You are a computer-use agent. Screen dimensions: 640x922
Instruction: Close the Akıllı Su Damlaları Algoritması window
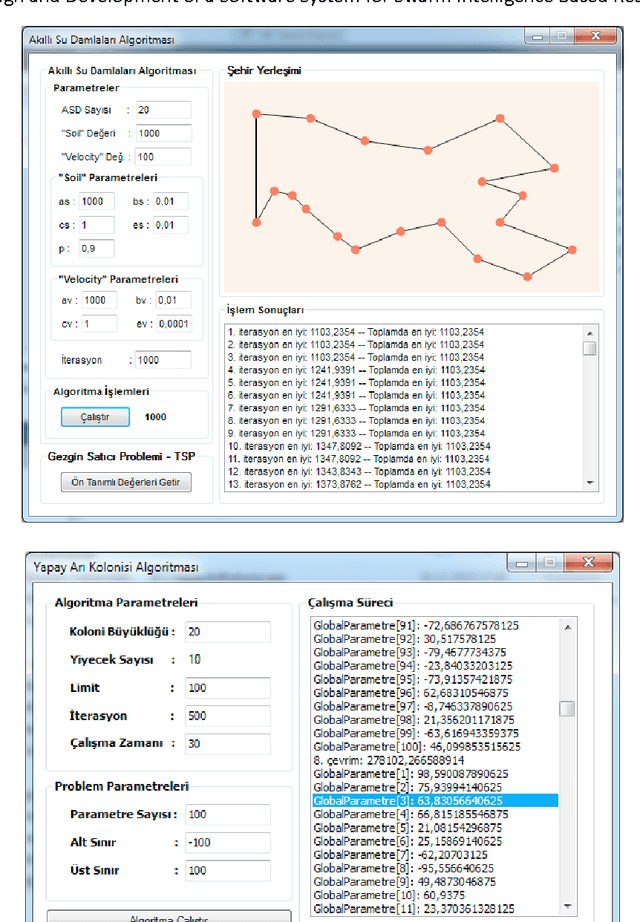point(595,36)
